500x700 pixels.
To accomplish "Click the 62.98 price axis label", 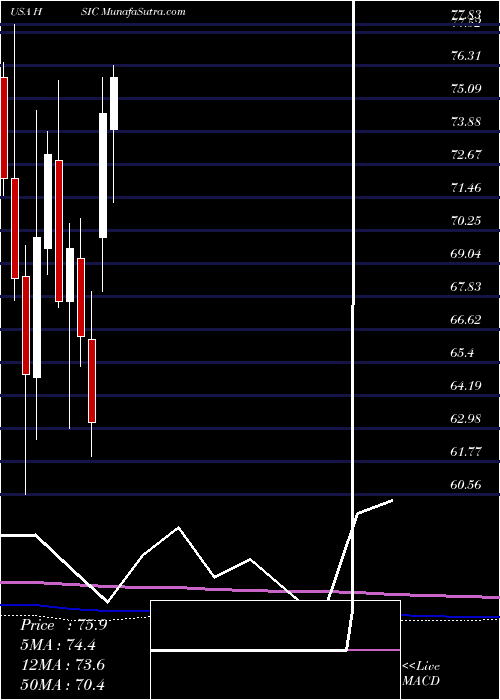I will (x=466, y=418).
